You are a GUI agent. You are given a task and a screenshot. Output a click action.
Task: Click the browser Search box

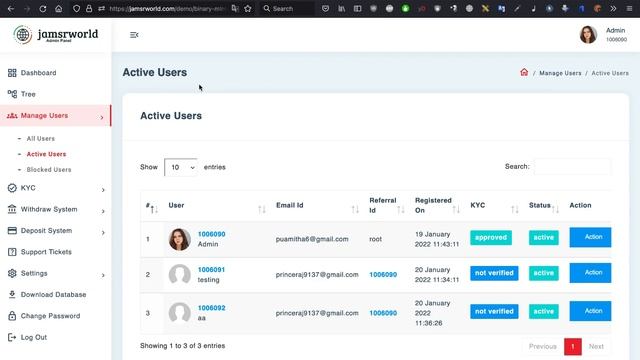(287, 9)
